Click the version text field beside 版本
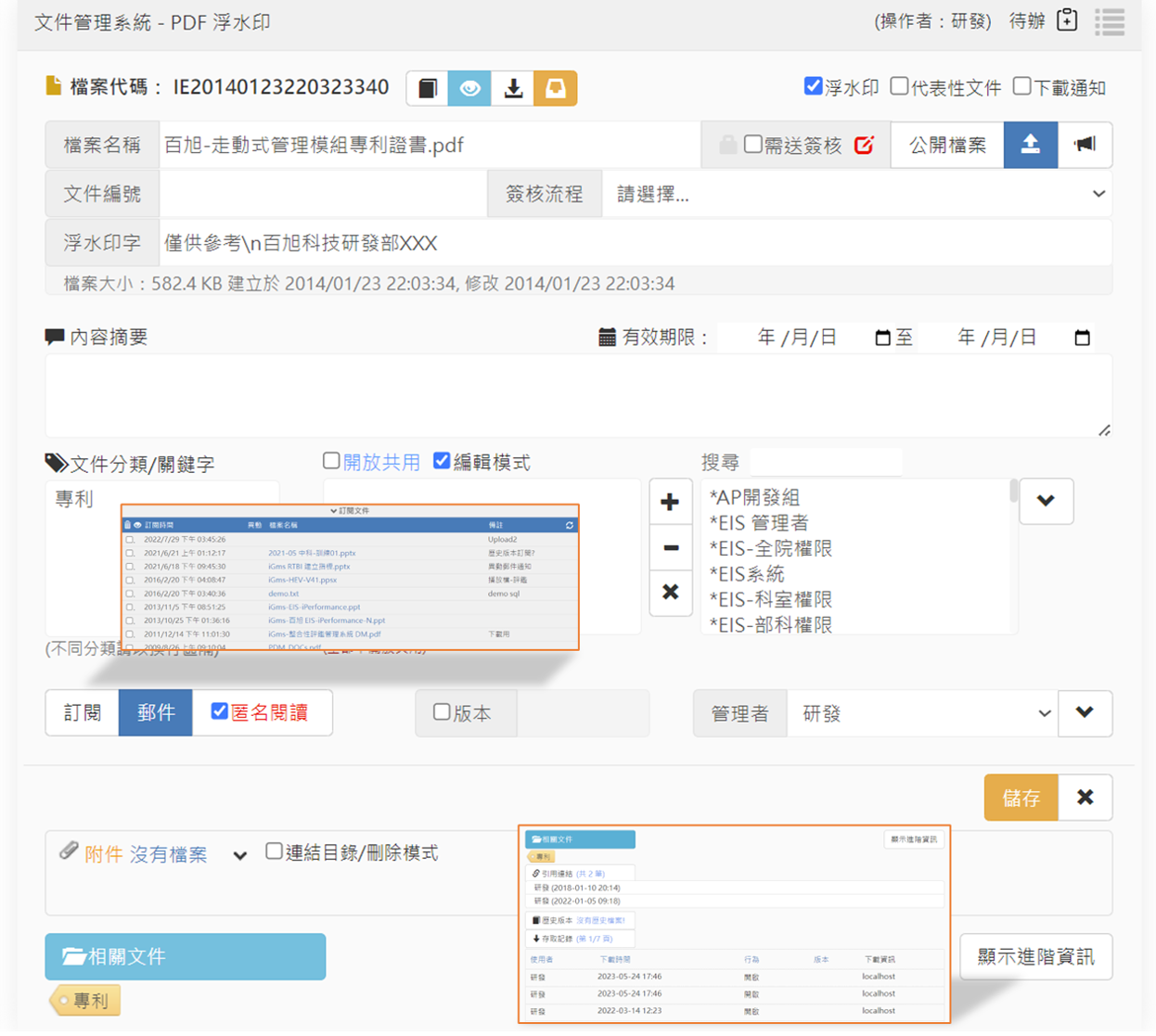 point(583,713)
